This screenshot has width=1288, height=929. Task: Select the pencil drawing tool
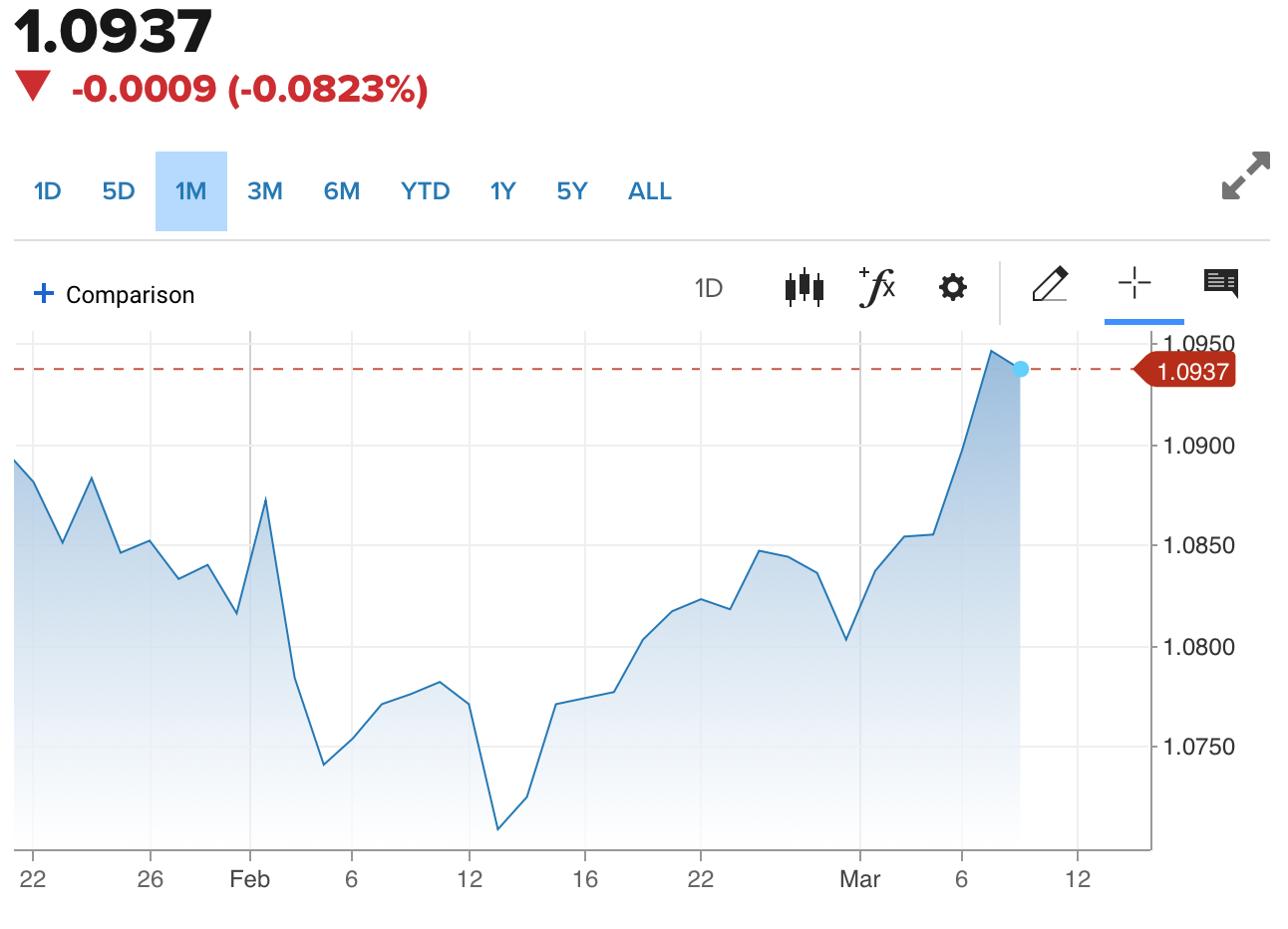[x=1050, y=285]
